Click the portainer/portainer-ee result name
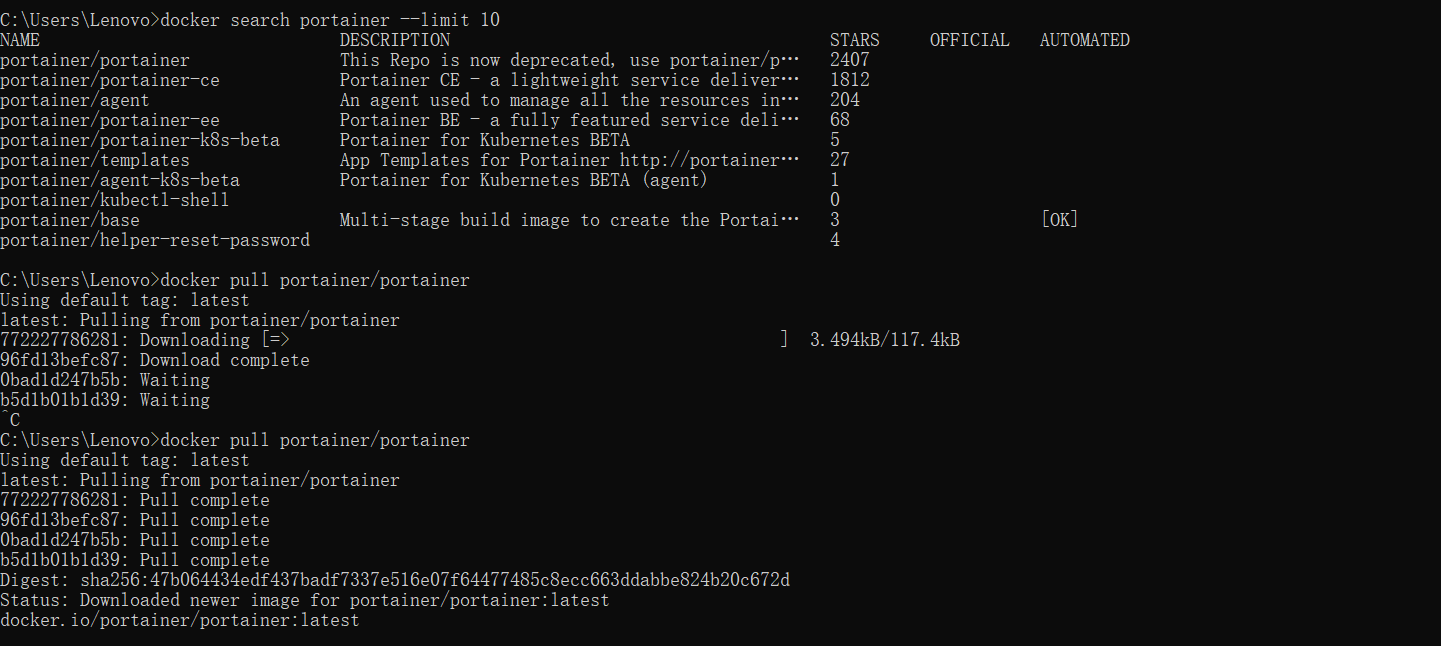1441x646 pixels. click(x=110, y=120)
